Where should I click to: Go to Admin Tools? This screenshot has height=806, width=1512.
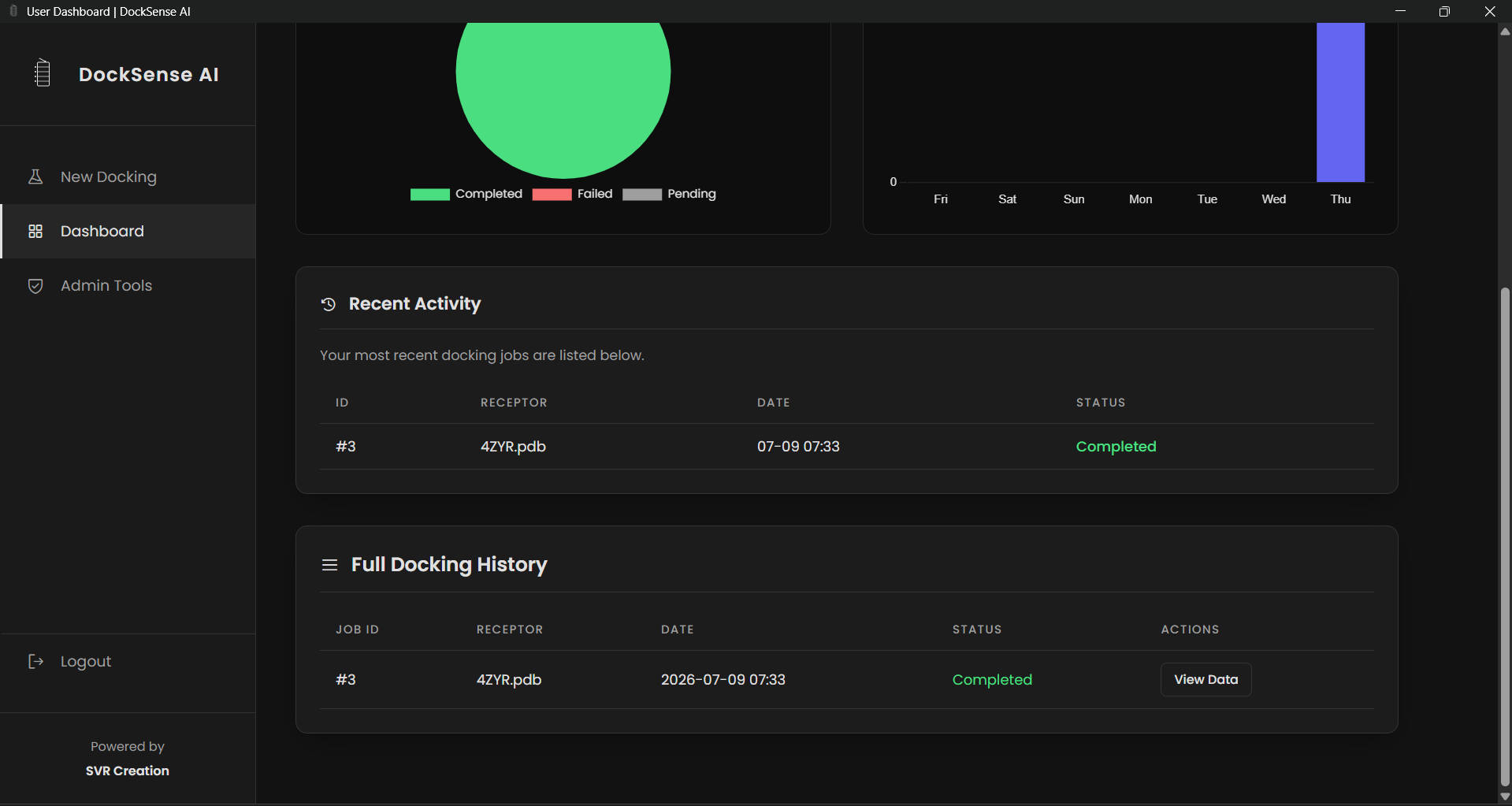click(x=128, y=285)
